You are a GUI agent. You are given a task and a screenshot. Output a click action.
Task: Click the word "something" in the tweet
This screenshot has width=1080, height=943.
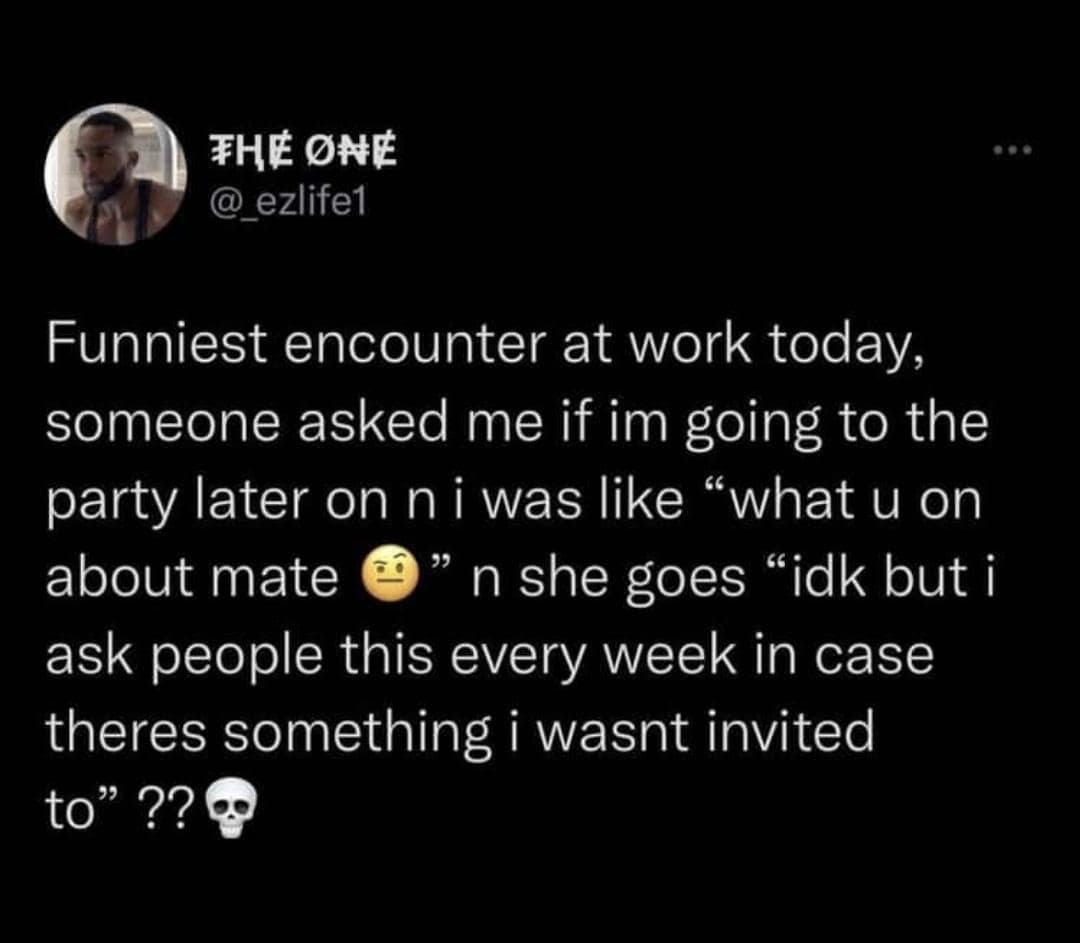(368, 735)
